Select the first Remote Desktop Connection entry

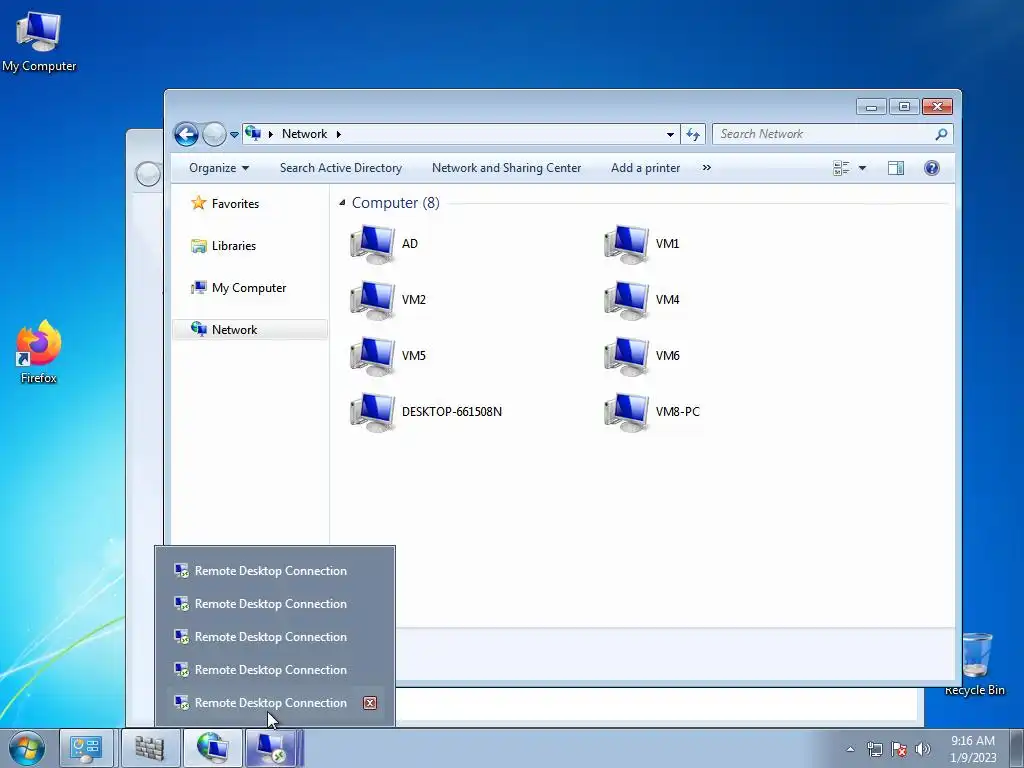[x=274, y=571]
